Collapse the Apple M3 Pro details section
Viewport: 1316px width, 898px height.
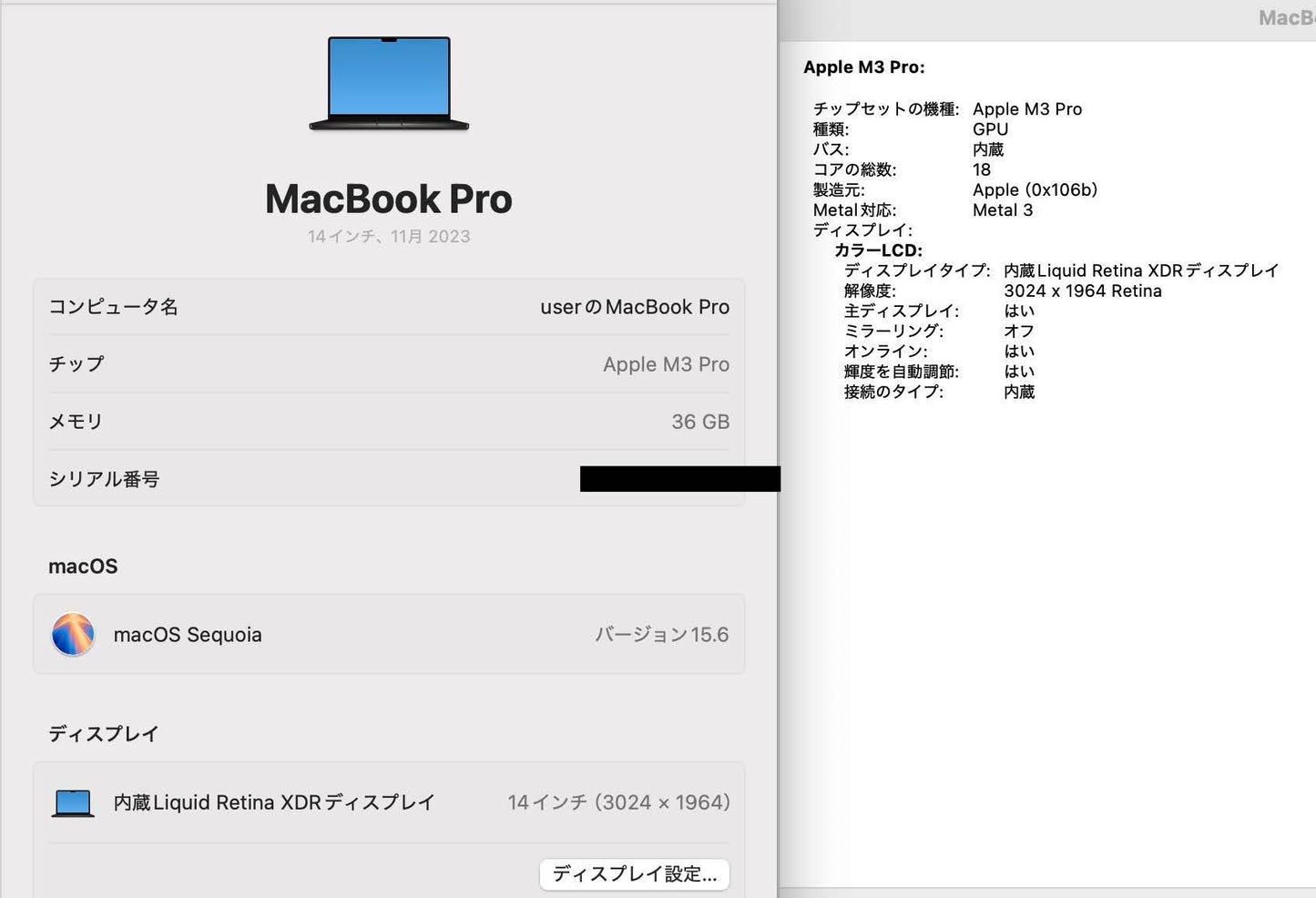pyautogui.click(x=863, y=66)
